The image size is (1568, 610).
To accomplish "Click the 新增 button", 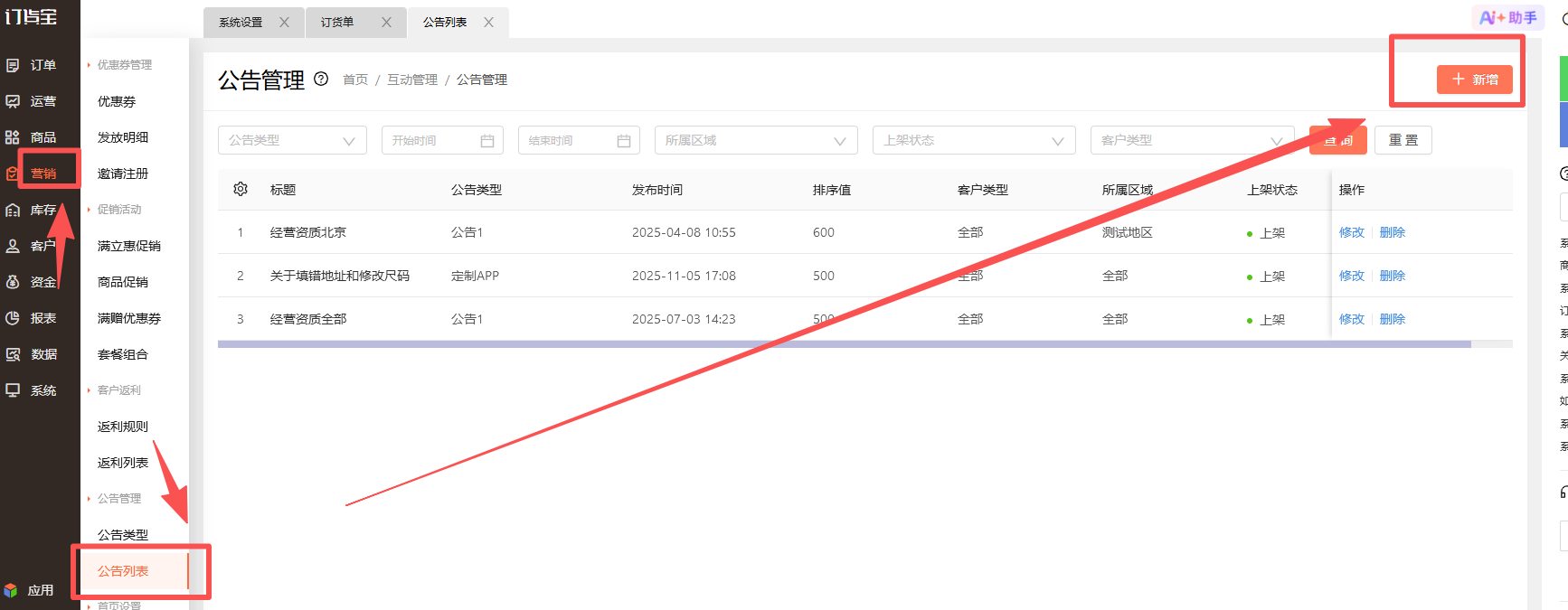I will (1474, 80).
